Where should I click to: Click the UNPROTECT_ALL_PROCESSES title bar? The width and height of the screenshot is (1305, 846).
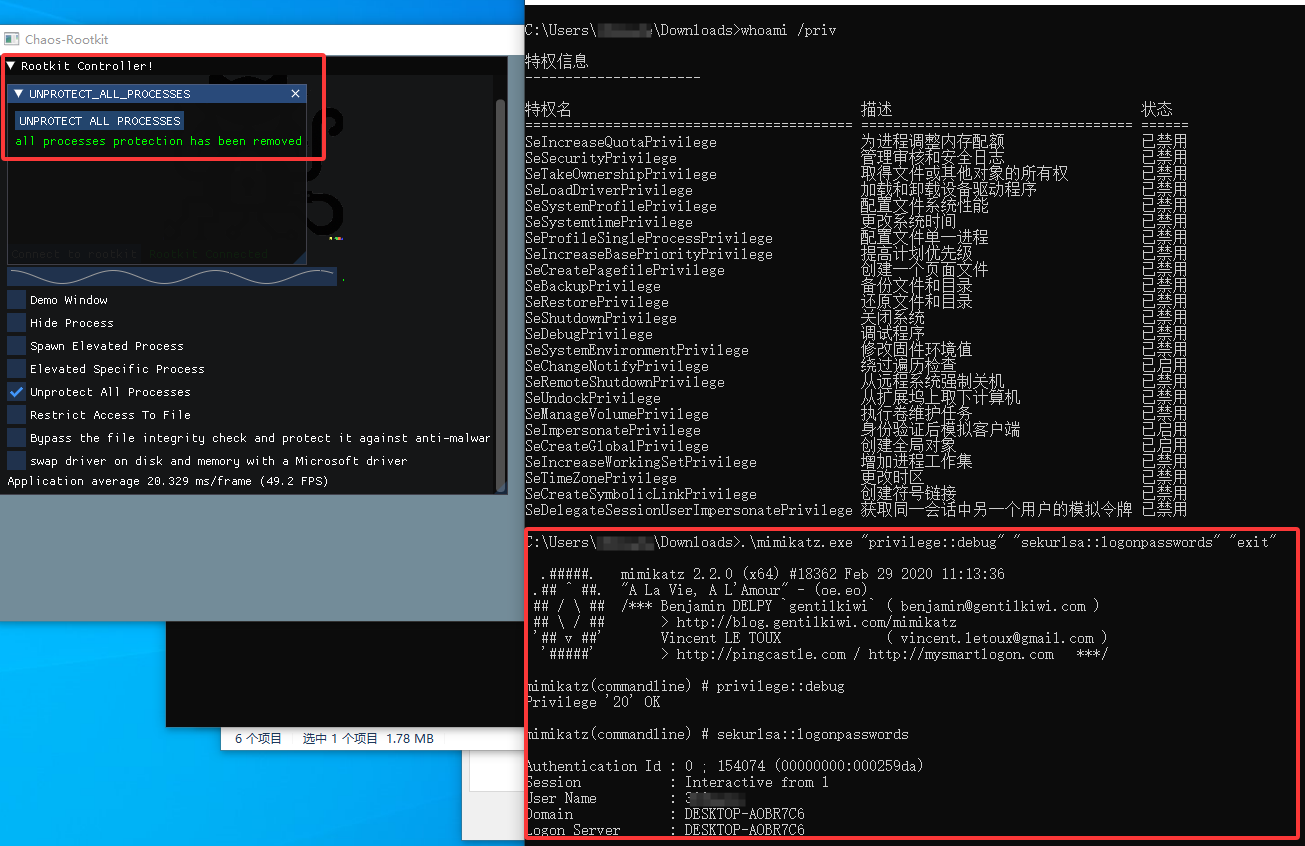point(157,93)
